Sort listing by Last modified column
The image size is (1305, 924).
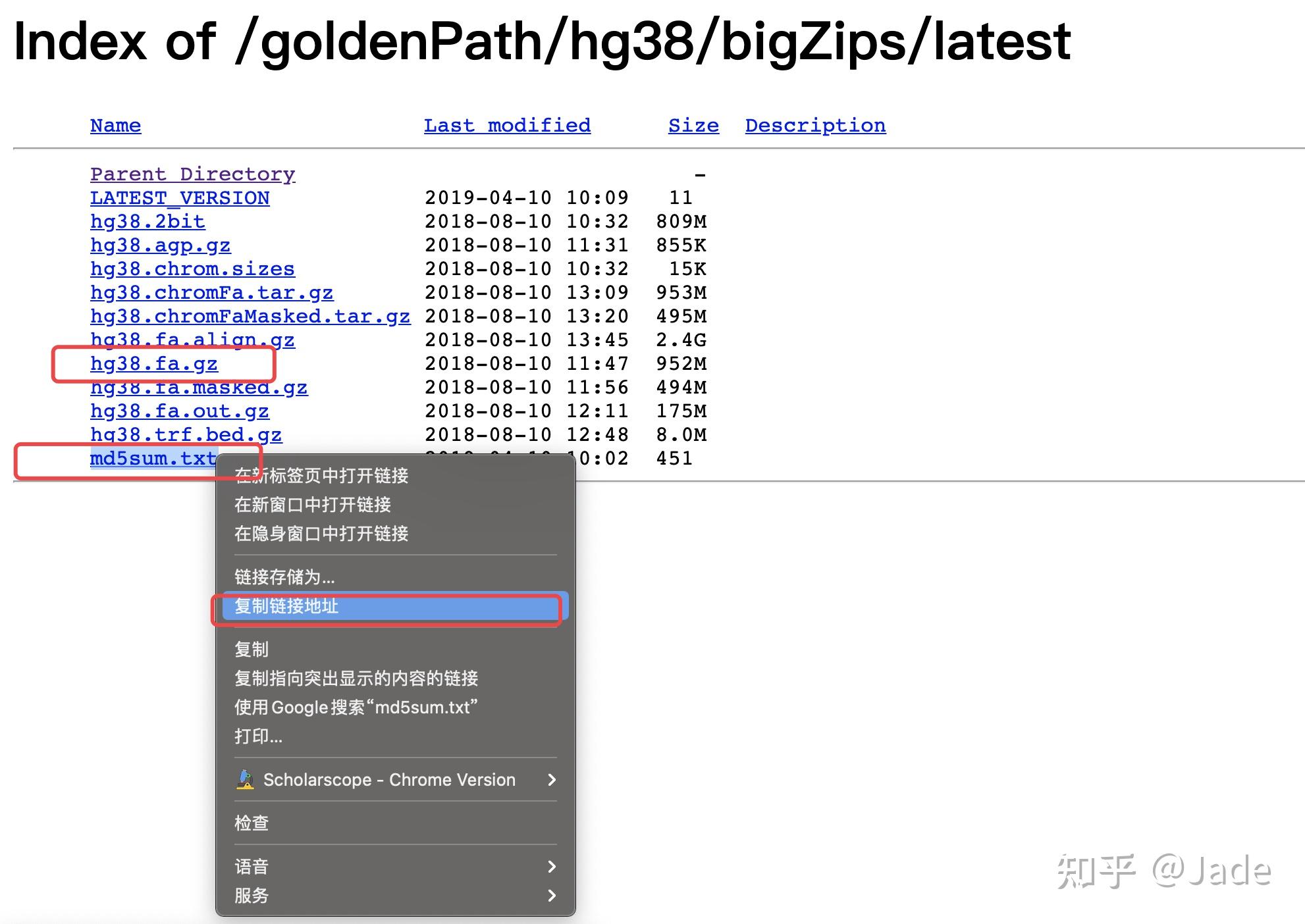point(507,125)
